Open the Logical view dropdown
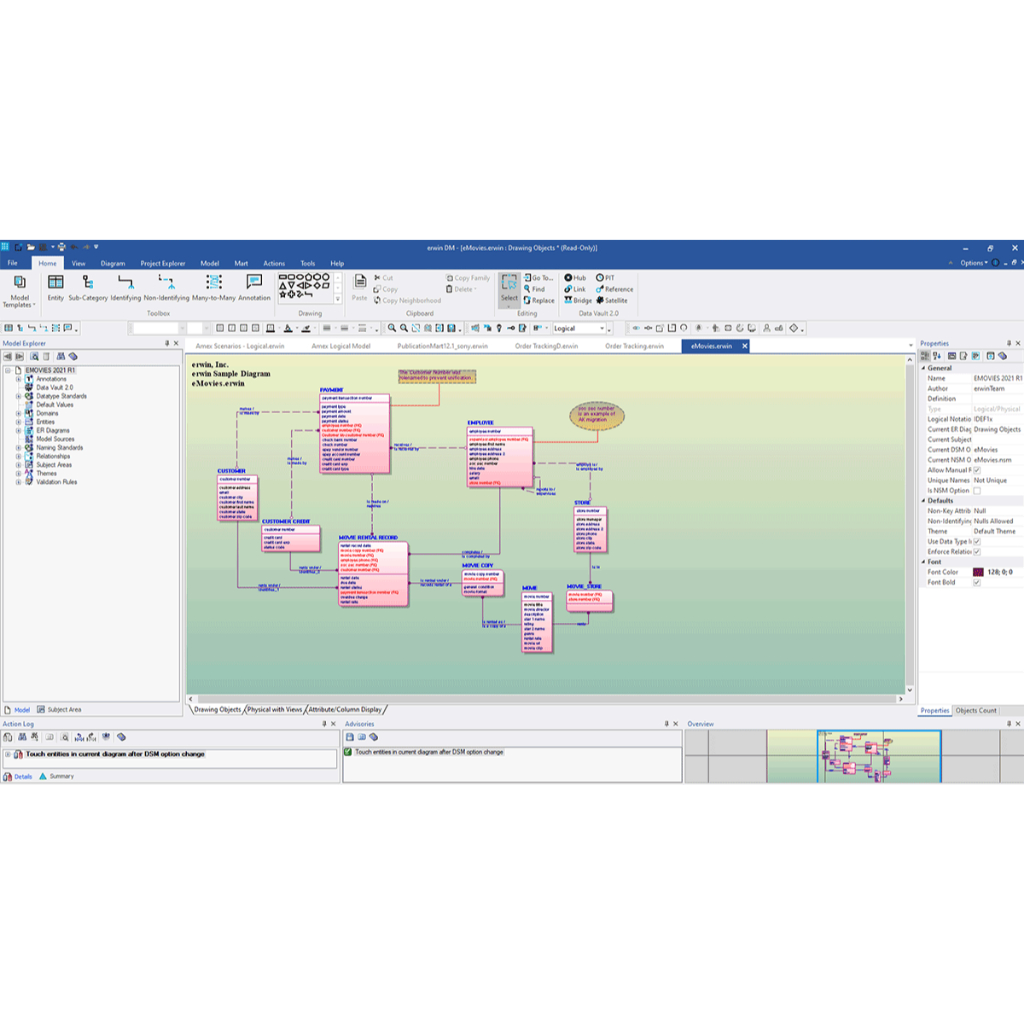1024x1024 pixels. pyautogui.click(x=602, y=328)
